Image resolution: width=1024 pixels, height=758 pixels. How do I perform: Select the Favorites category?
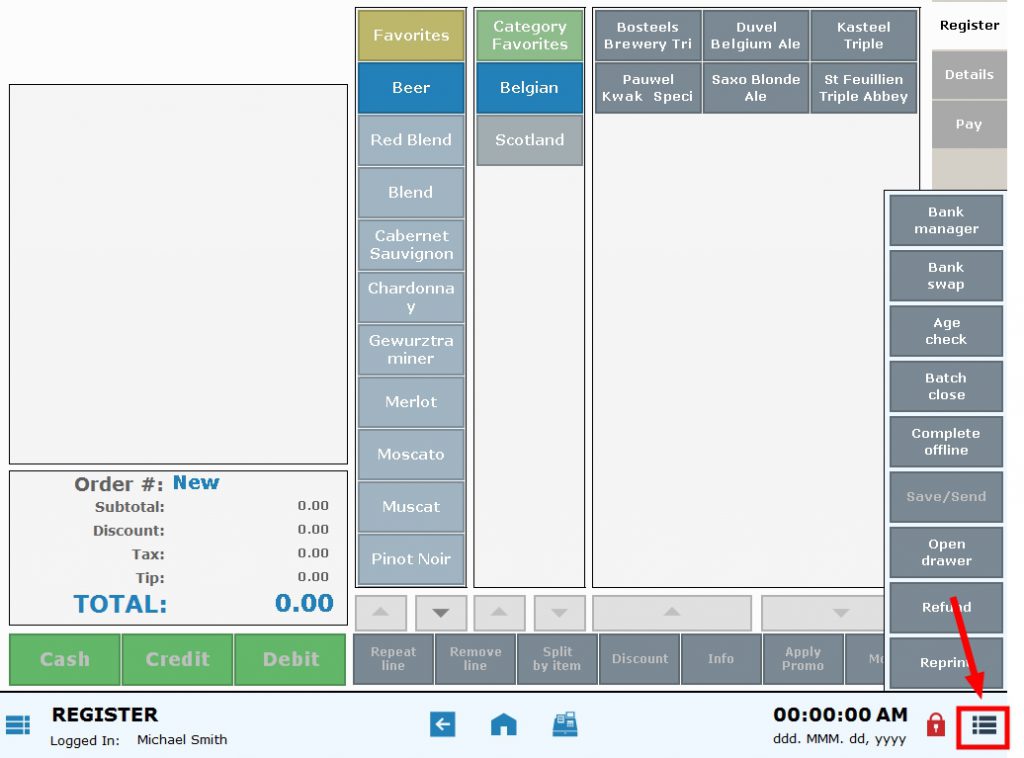click(x=411, y=35)
